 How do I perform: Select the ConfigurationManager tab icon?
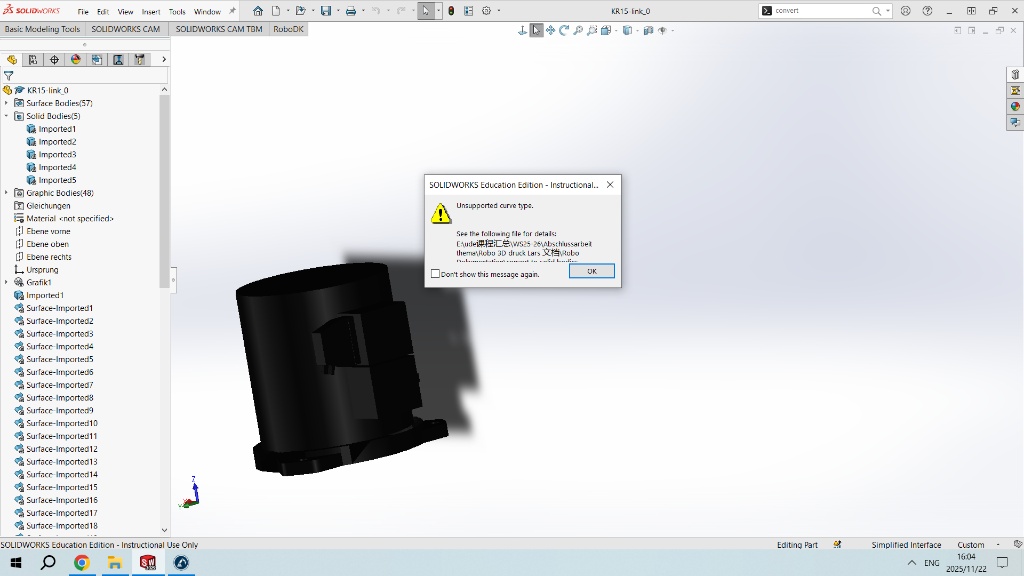pyautogui.click(x=54, y=60)
